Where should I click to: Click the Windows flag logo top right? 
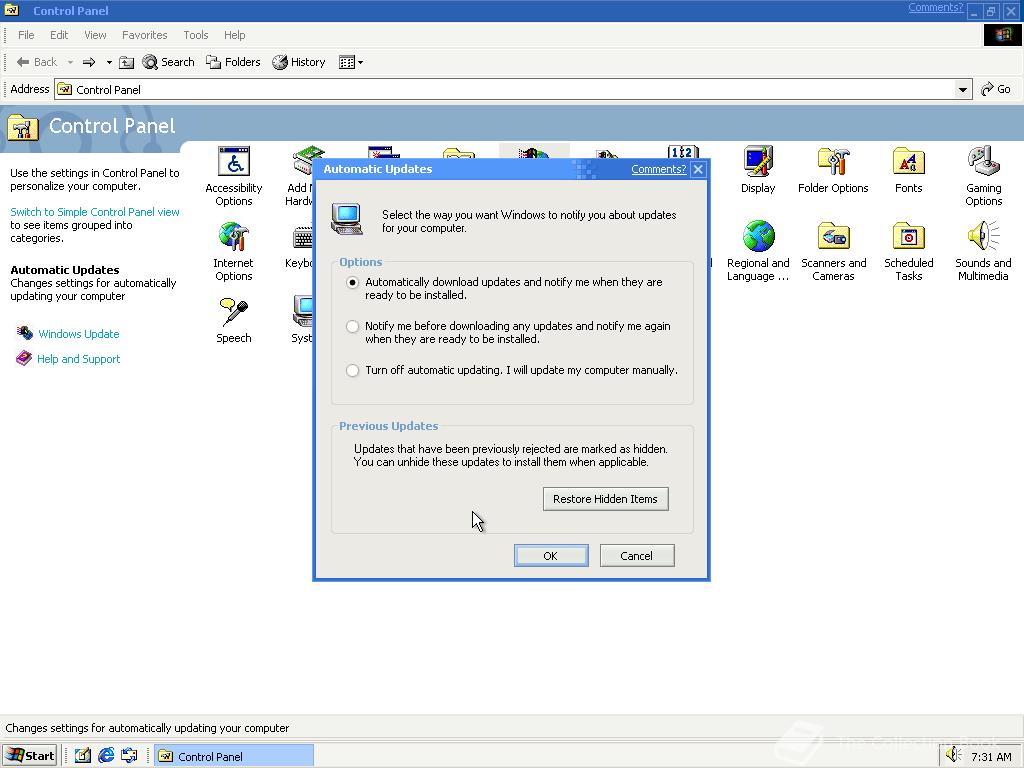click(x=1002, y=35)
